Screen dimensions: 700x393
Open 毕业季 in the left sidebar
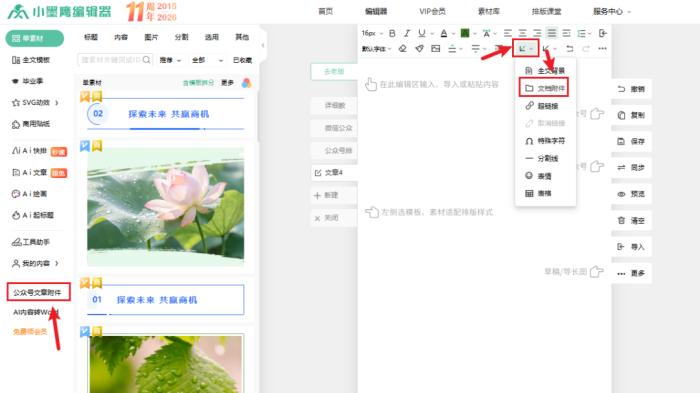tap(28, 81)
